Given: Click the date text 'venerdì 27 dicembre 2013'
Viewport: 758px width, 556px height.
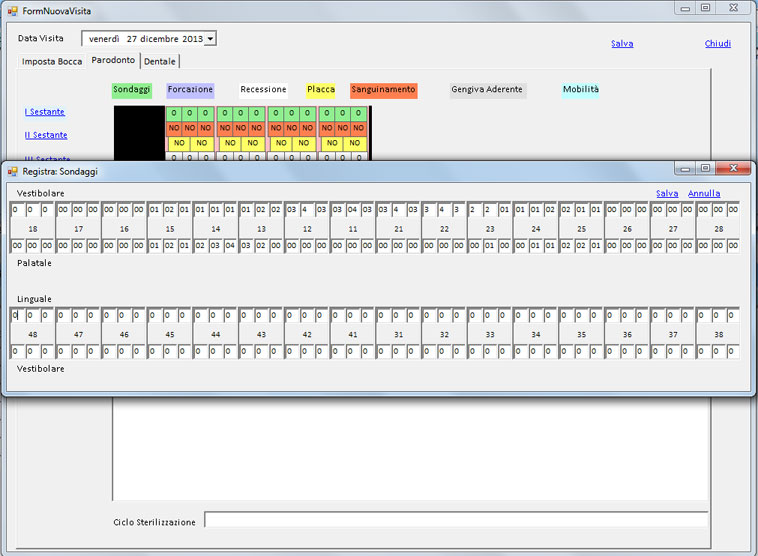Looking at the screenshot, I should pos(146,39).
